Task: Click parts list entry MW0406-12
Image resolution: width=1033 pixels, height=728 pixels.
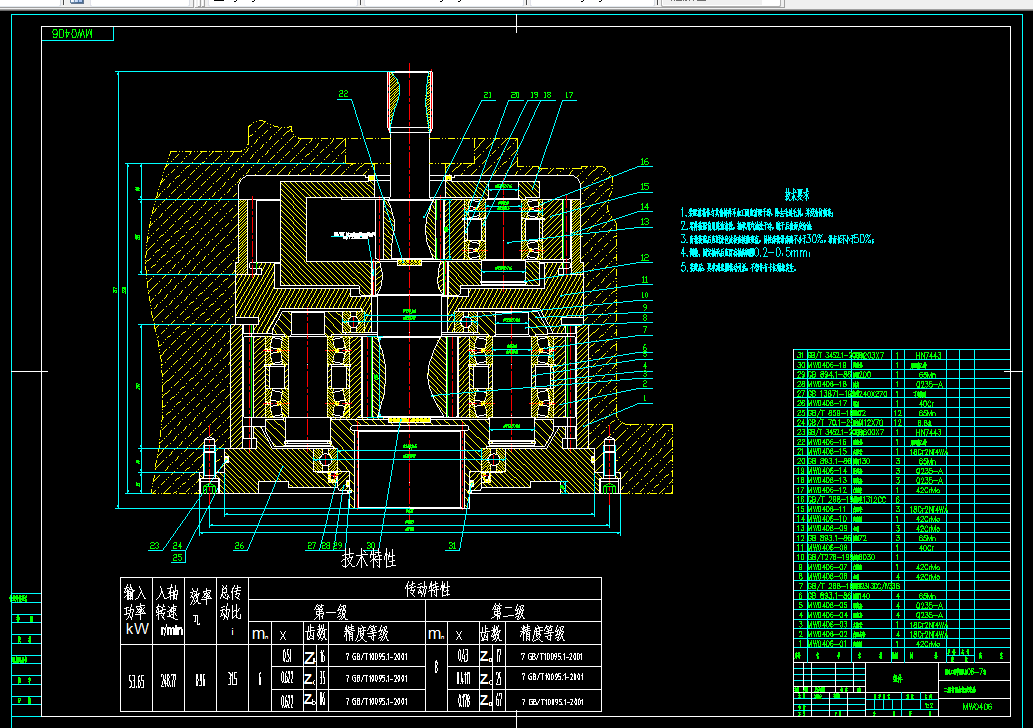Action: tap(827, 490)
